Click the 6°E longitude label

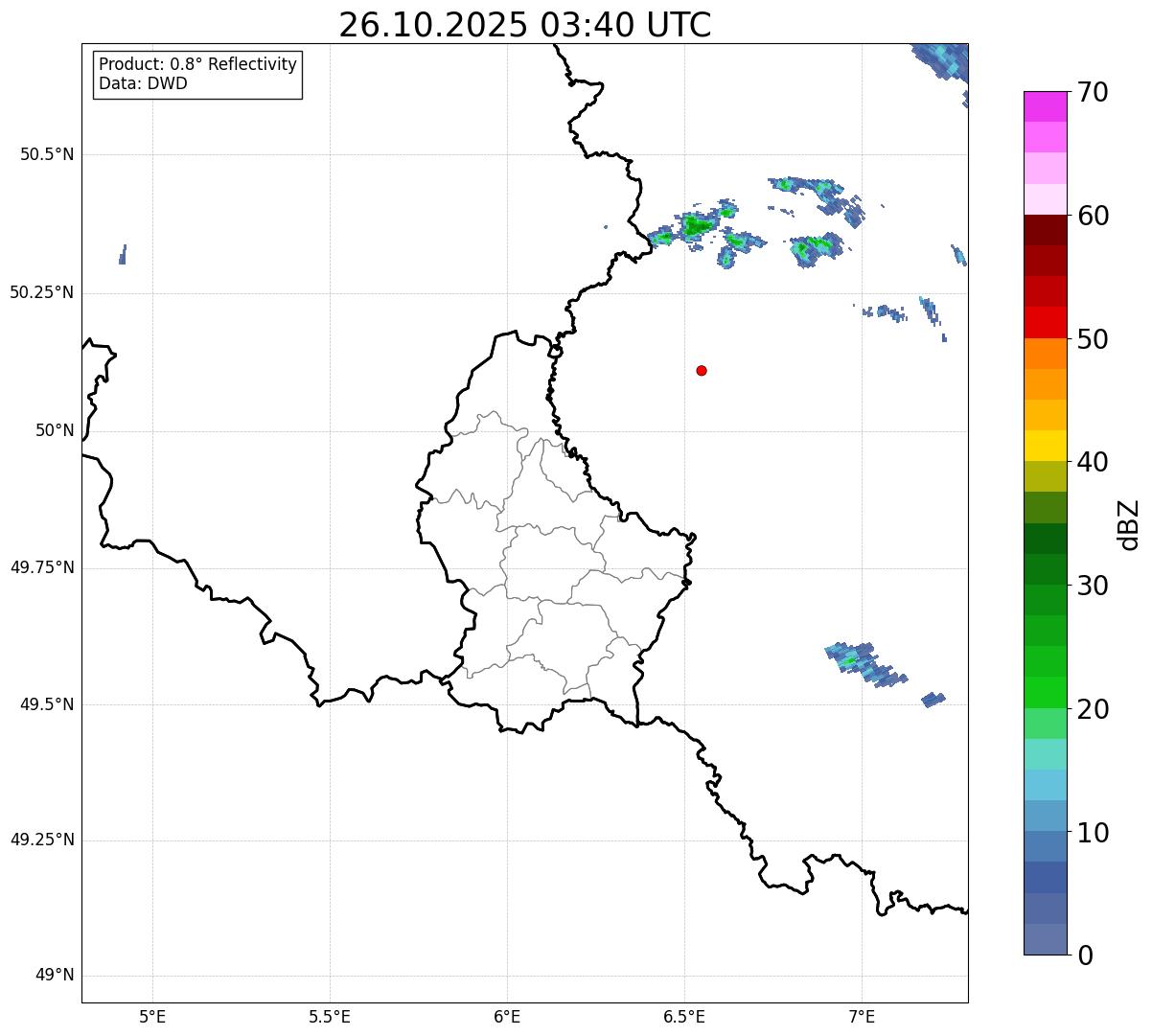(x=507, y=1017)
